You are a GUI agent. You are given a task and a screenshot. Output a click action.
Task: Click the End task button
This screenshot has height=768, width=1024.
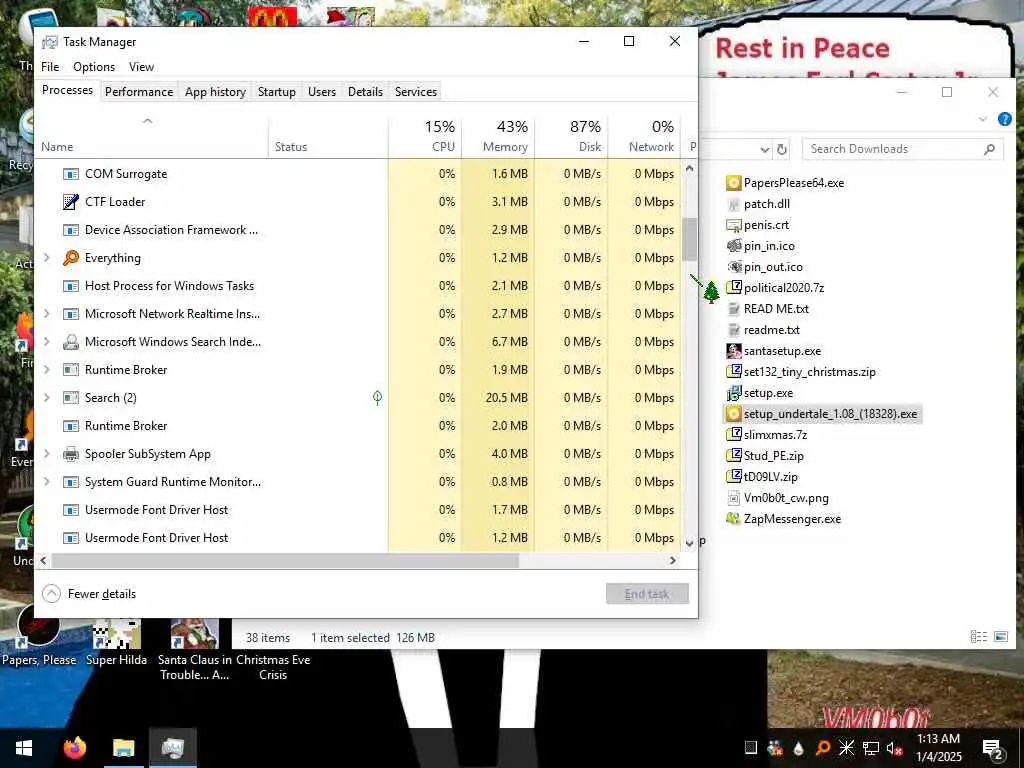point(647,594)
